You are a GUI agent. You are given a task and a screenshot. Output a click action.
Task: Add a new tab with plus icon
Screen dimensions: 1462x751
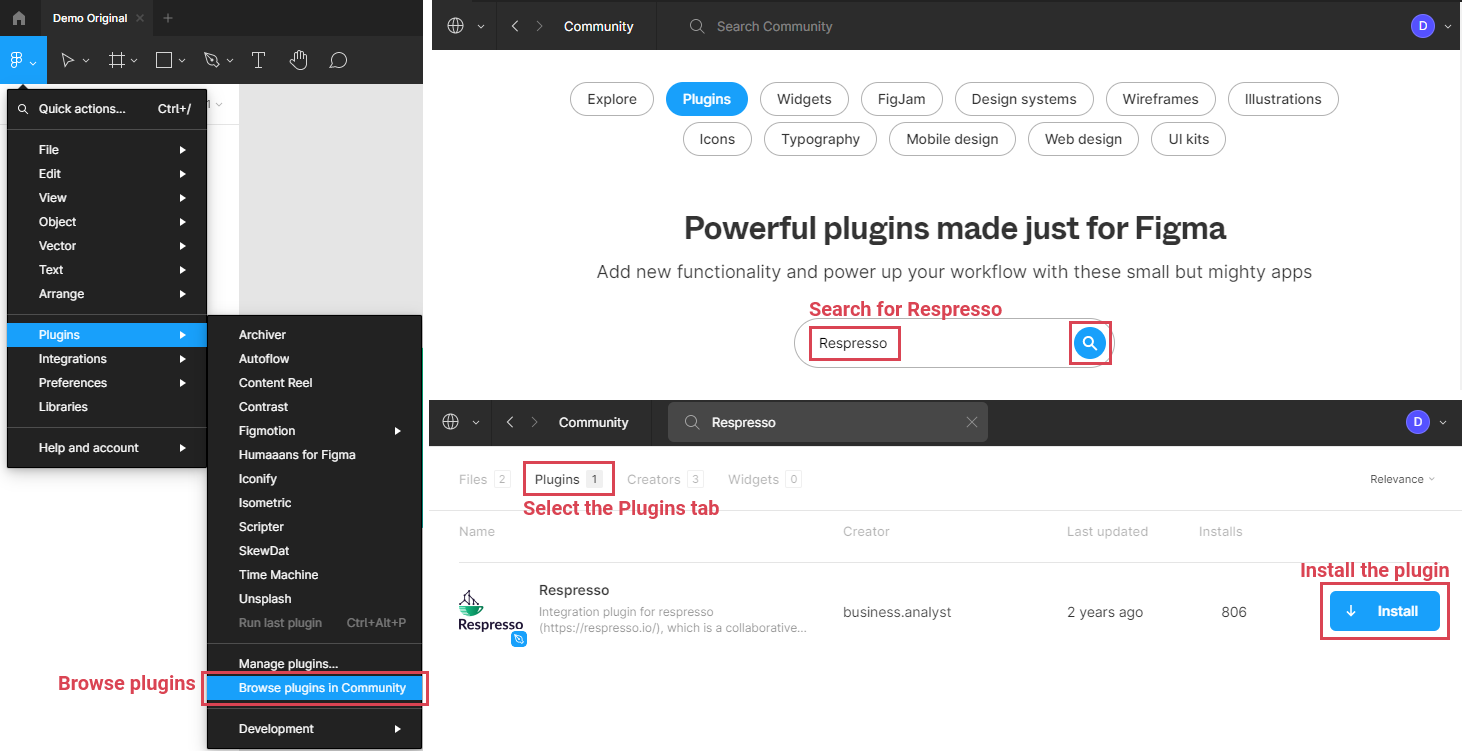(168, 18)
